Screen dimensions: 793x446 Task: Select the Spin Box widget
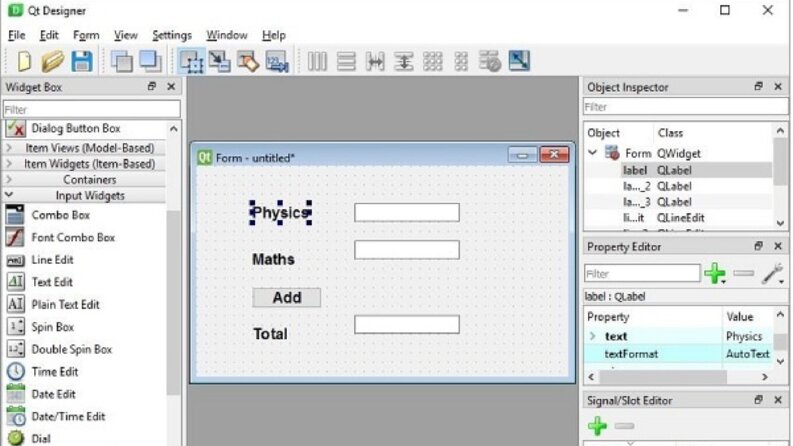(40, 327)
